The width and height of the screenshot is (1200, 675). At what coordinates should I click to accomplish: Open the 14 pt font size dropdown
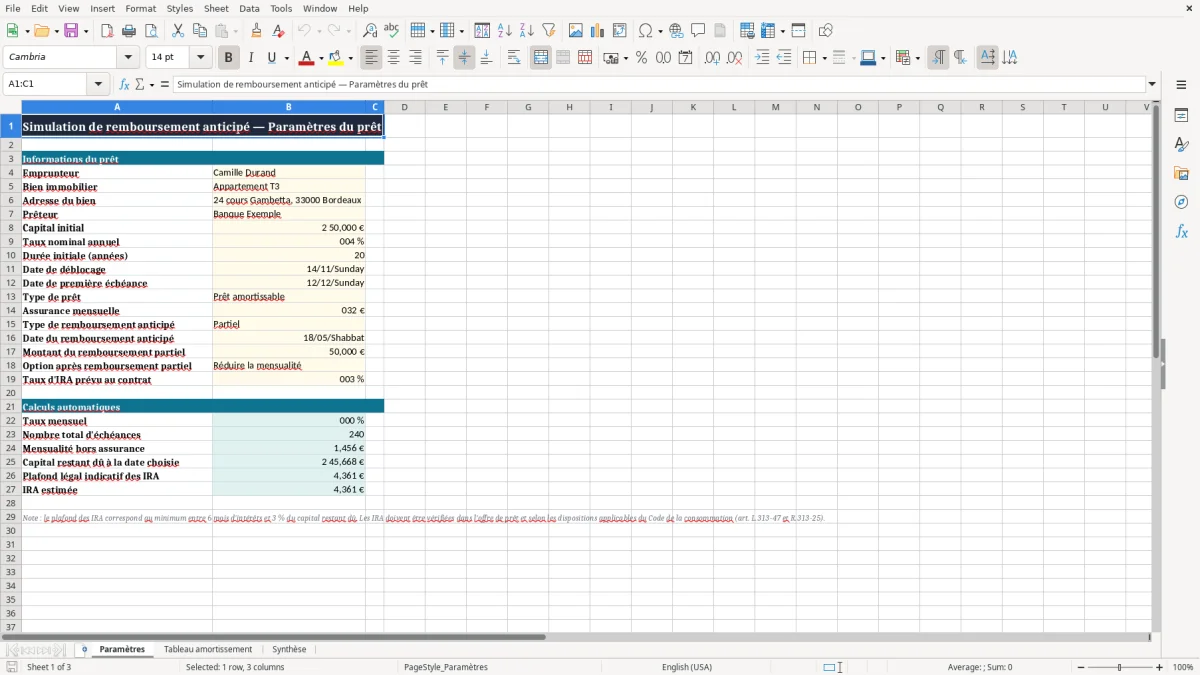pyautogui.click(x=200, y=58)
